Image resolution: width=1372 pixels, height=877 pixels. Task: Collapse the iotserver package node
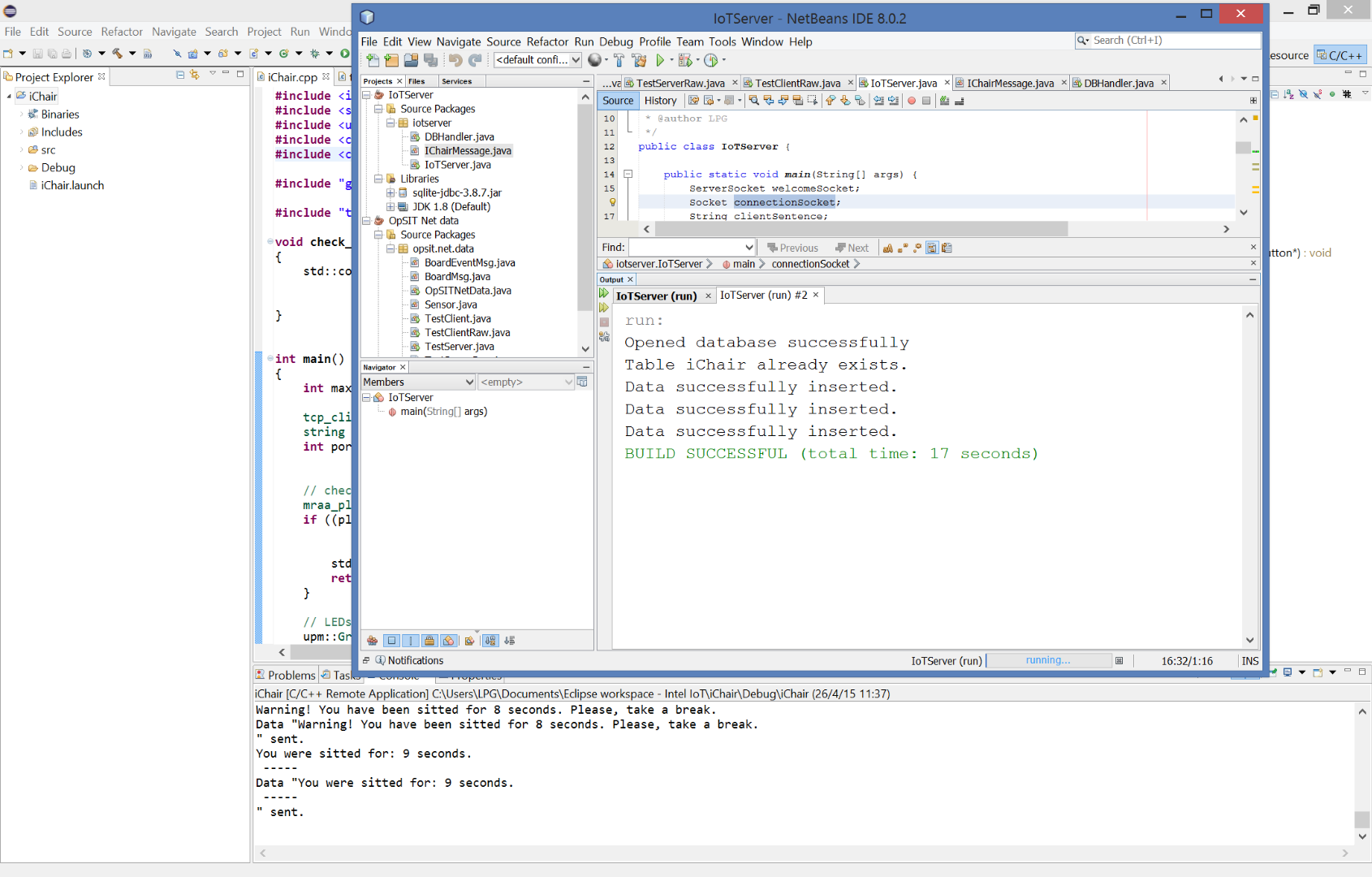(x=390, y=123)
